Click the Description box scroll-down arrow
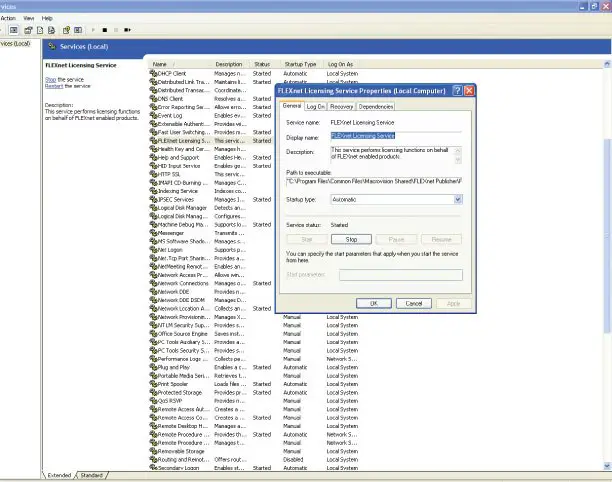The height and width of the screenshot is (482, 612). coord(458,160)
